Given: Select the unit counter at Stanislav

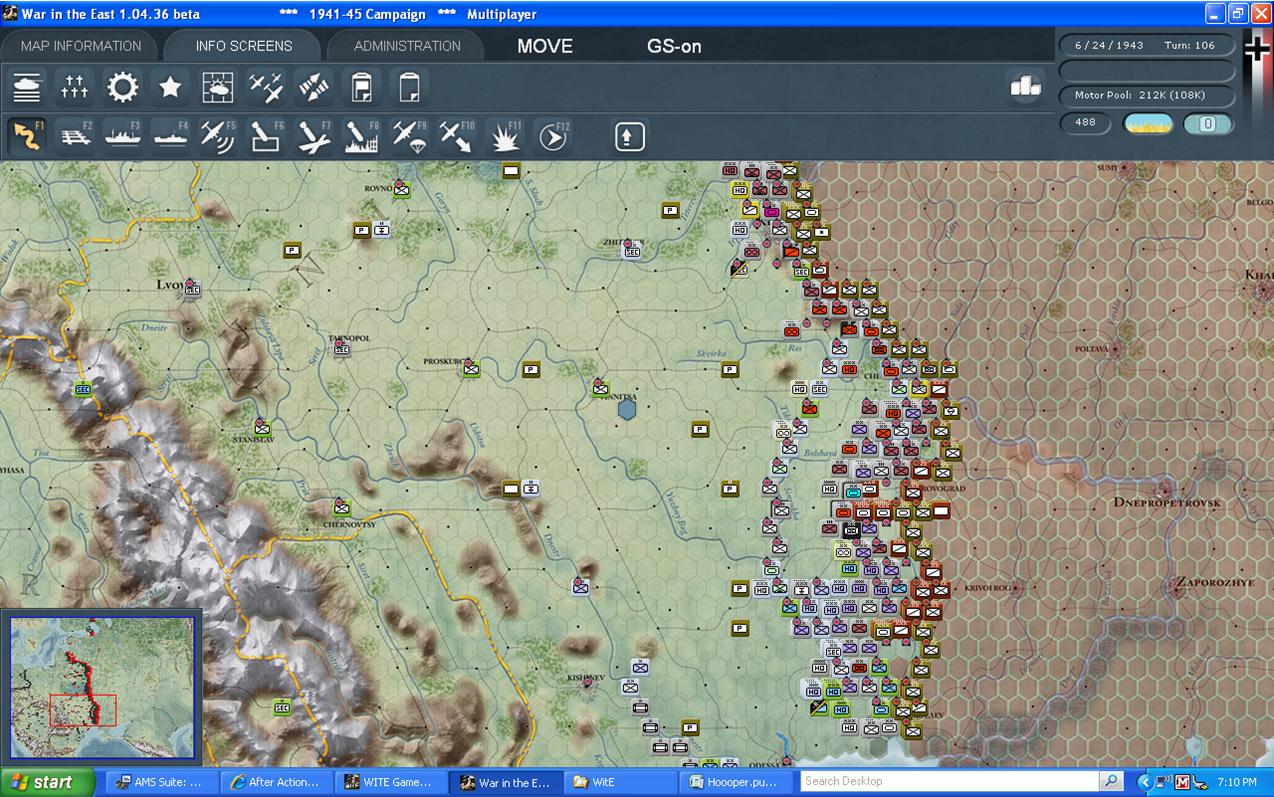Looking at the screenshot, I should click(262, 428).
